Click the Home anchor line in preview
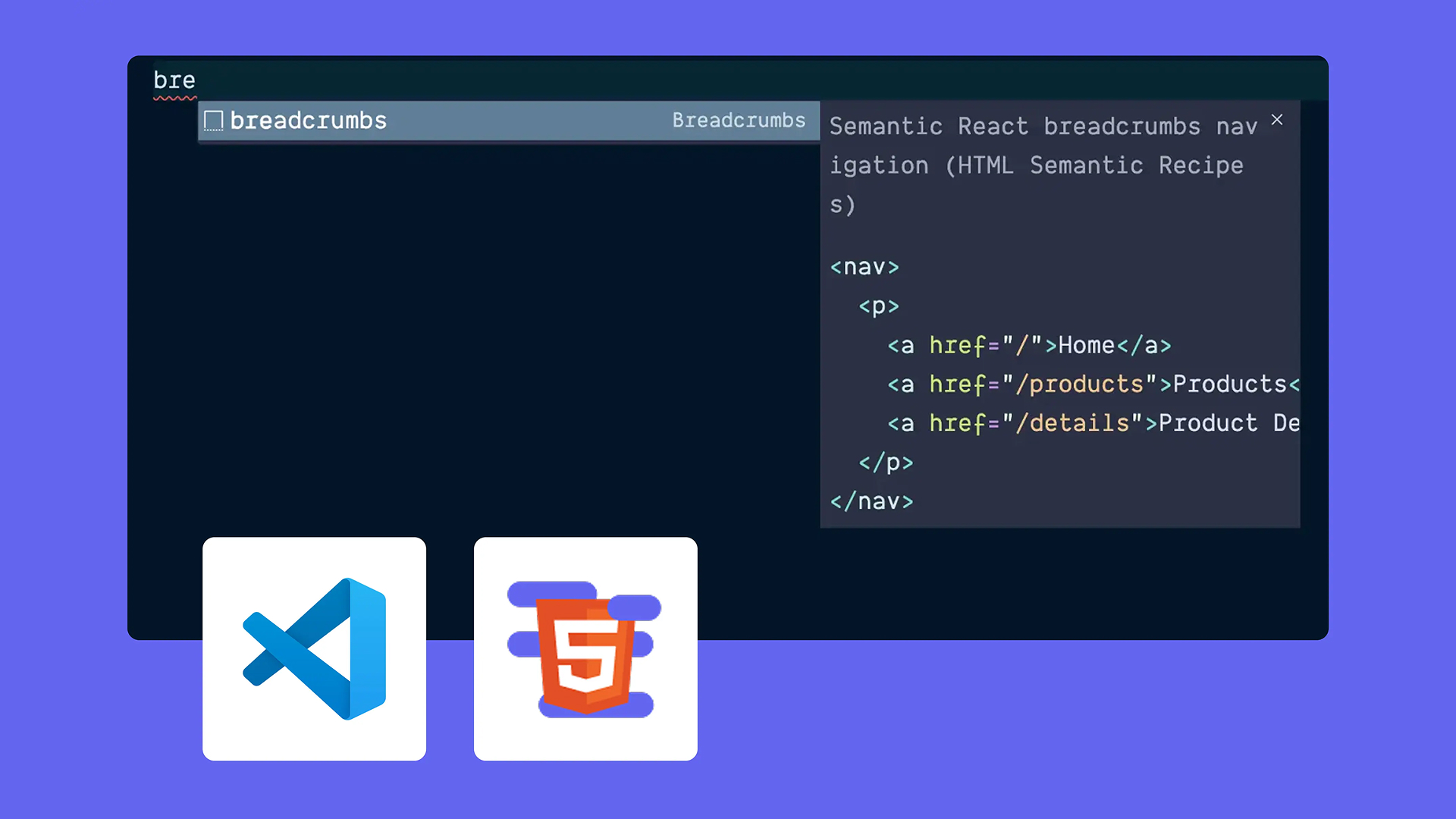1456x819 pixels. click(1030, 345)
